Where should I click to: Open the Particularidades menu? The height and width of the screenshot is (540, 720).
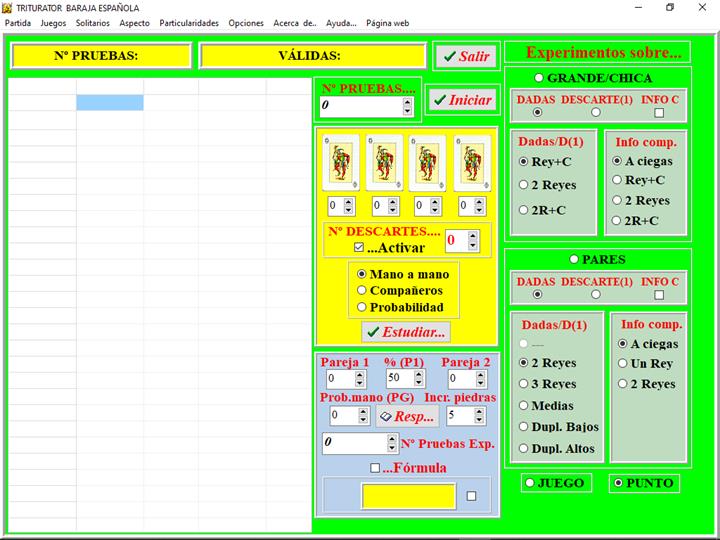(189, 22)
